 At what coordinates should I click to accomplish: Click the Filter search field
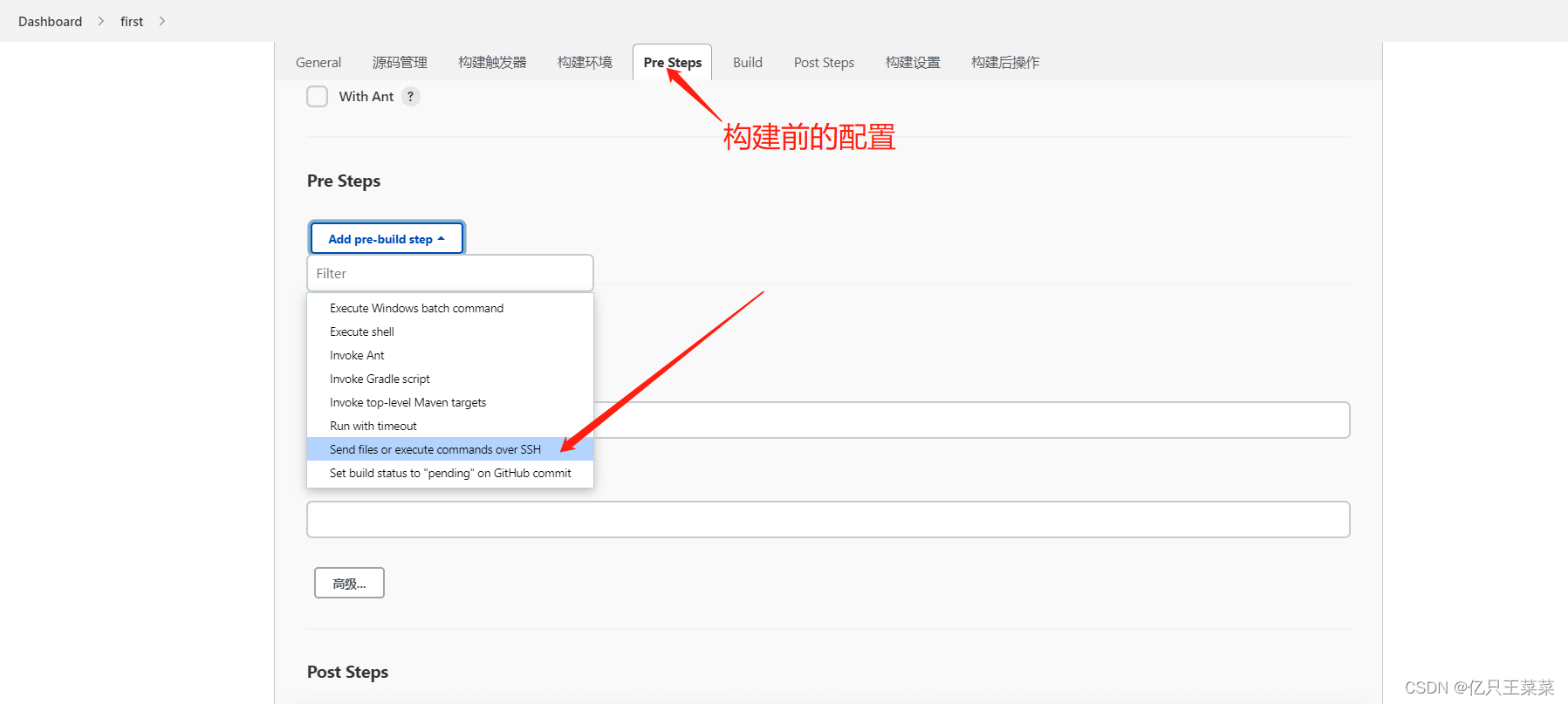click(450, 273)
